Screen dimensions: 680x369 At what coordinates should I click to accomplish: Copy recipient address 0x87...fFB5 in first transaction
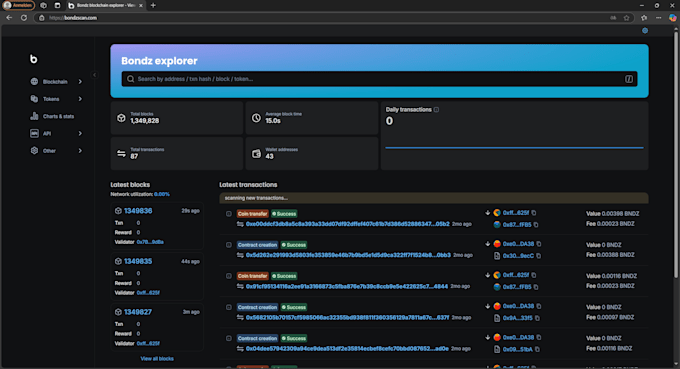(536, 225)
